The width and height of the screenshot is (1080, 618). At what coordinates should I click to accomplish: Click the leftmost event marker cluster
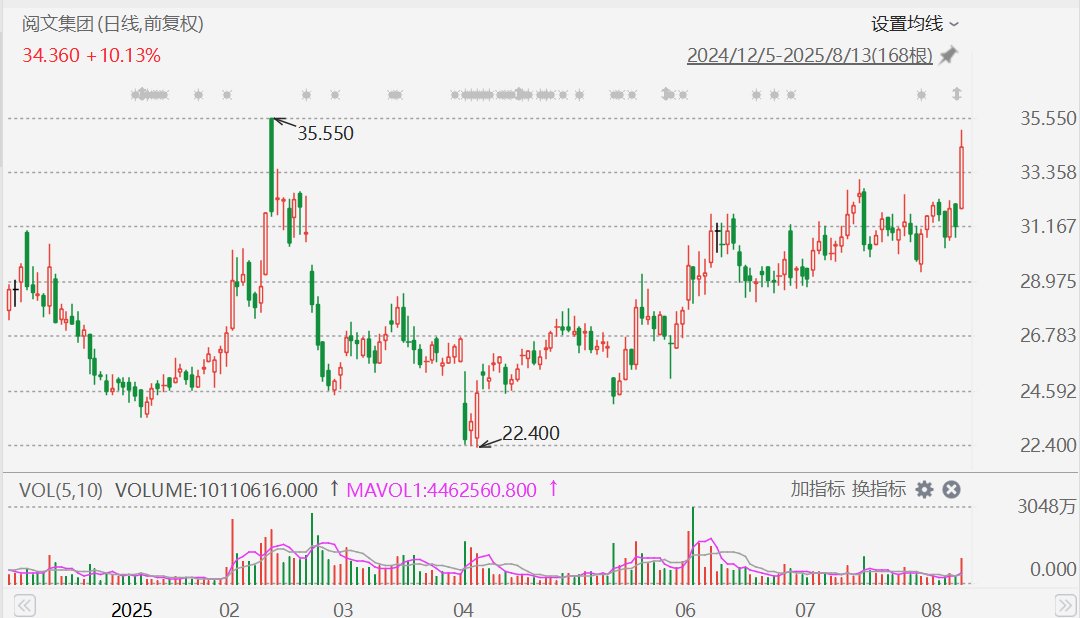[x=149, y=95]
